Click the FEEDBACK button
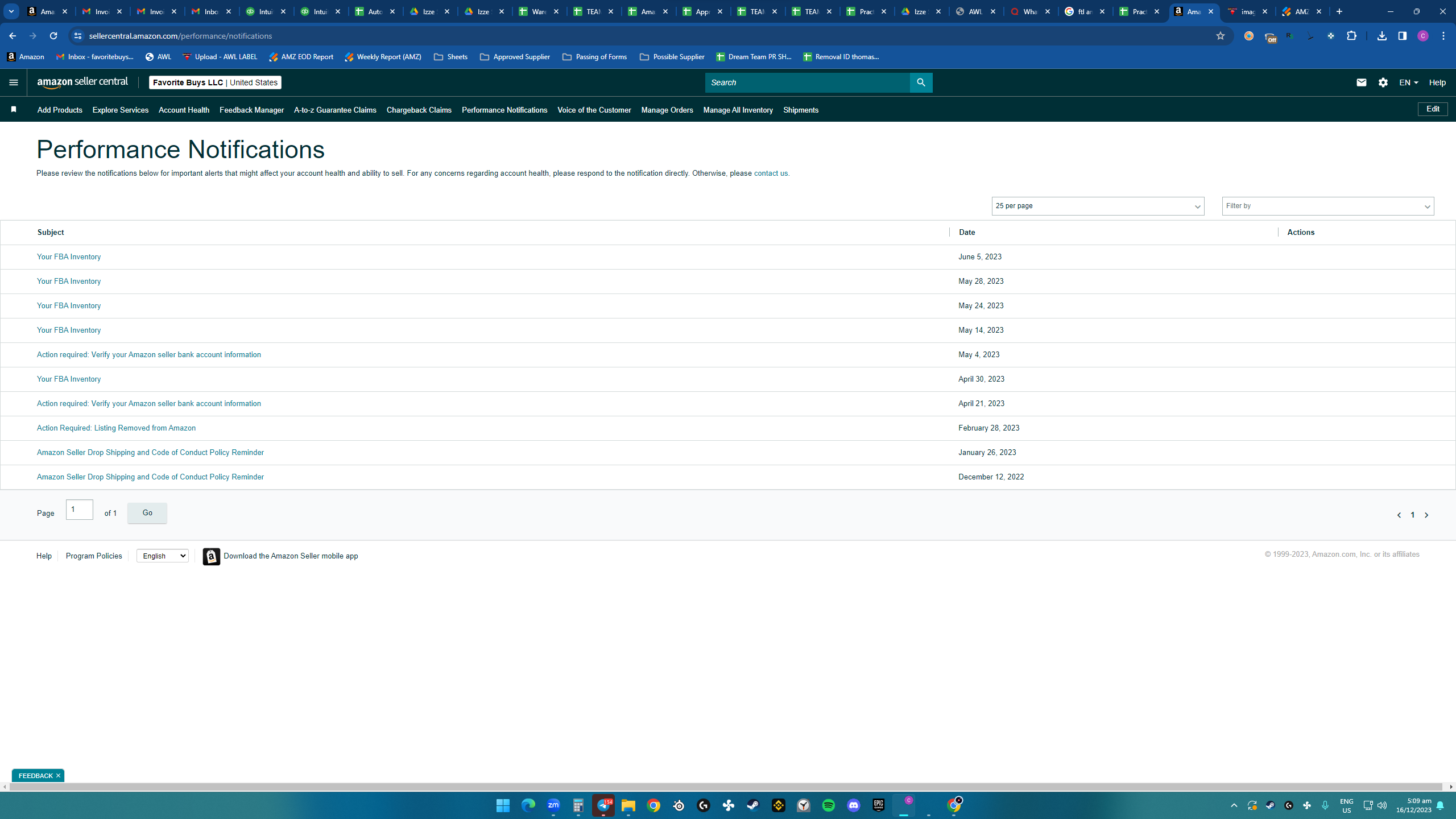The image size is (1456, 819). pos(35,775)
